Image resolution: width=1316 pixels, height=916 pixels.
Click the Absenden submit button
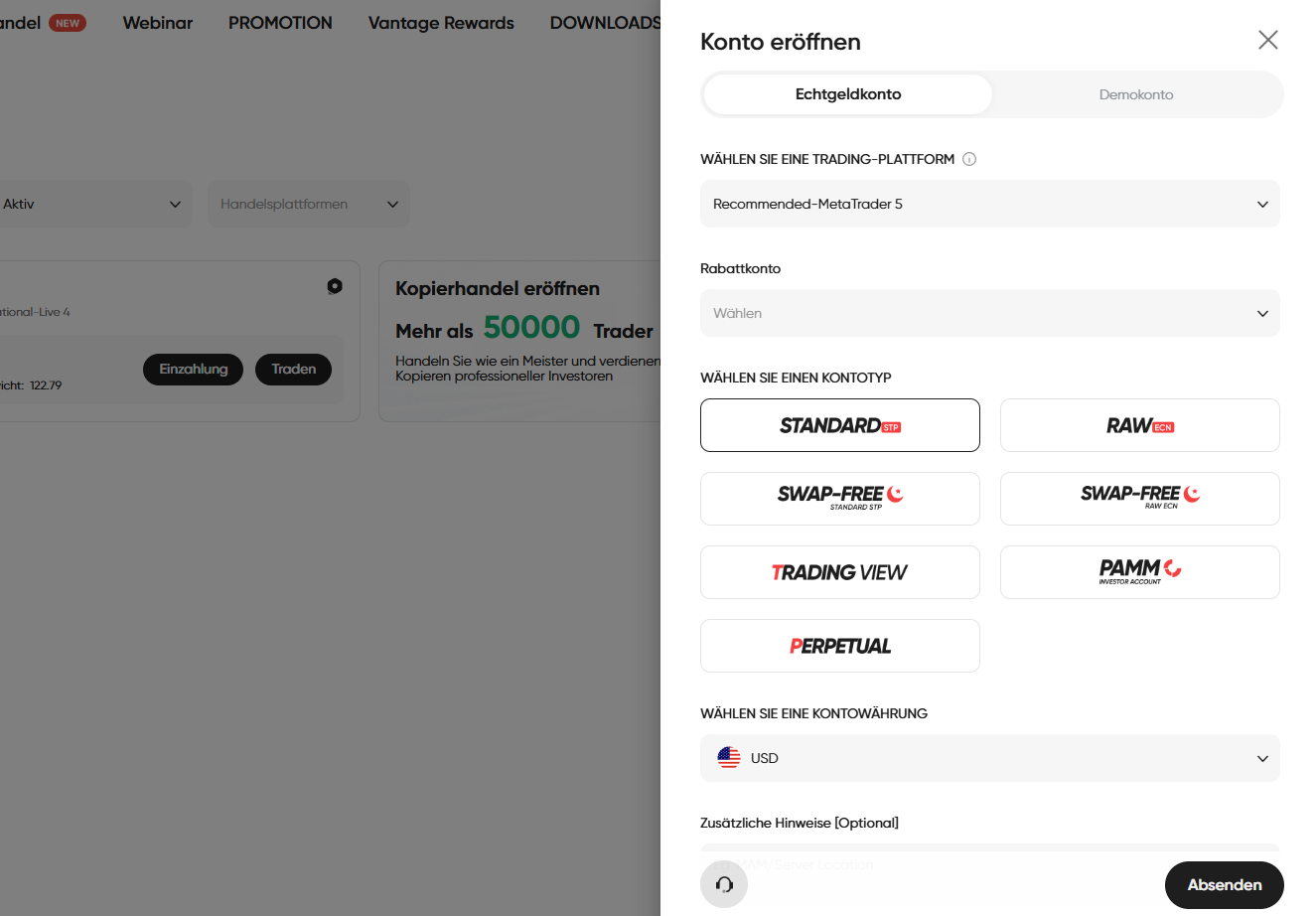click(1224, 884)
